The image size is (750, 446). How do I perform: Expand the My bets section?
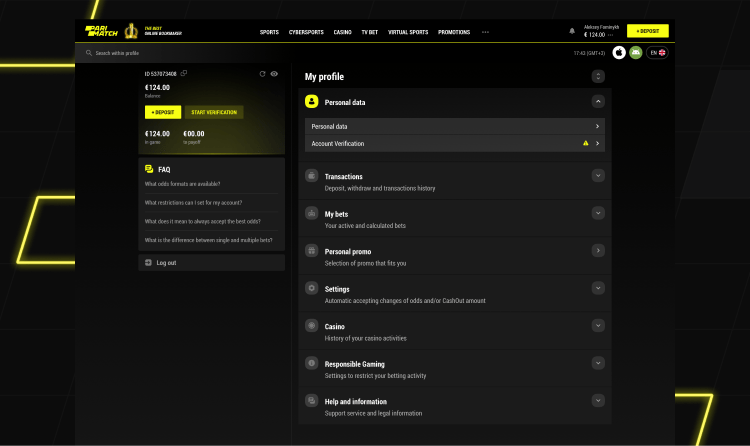[x=598, y=213]
